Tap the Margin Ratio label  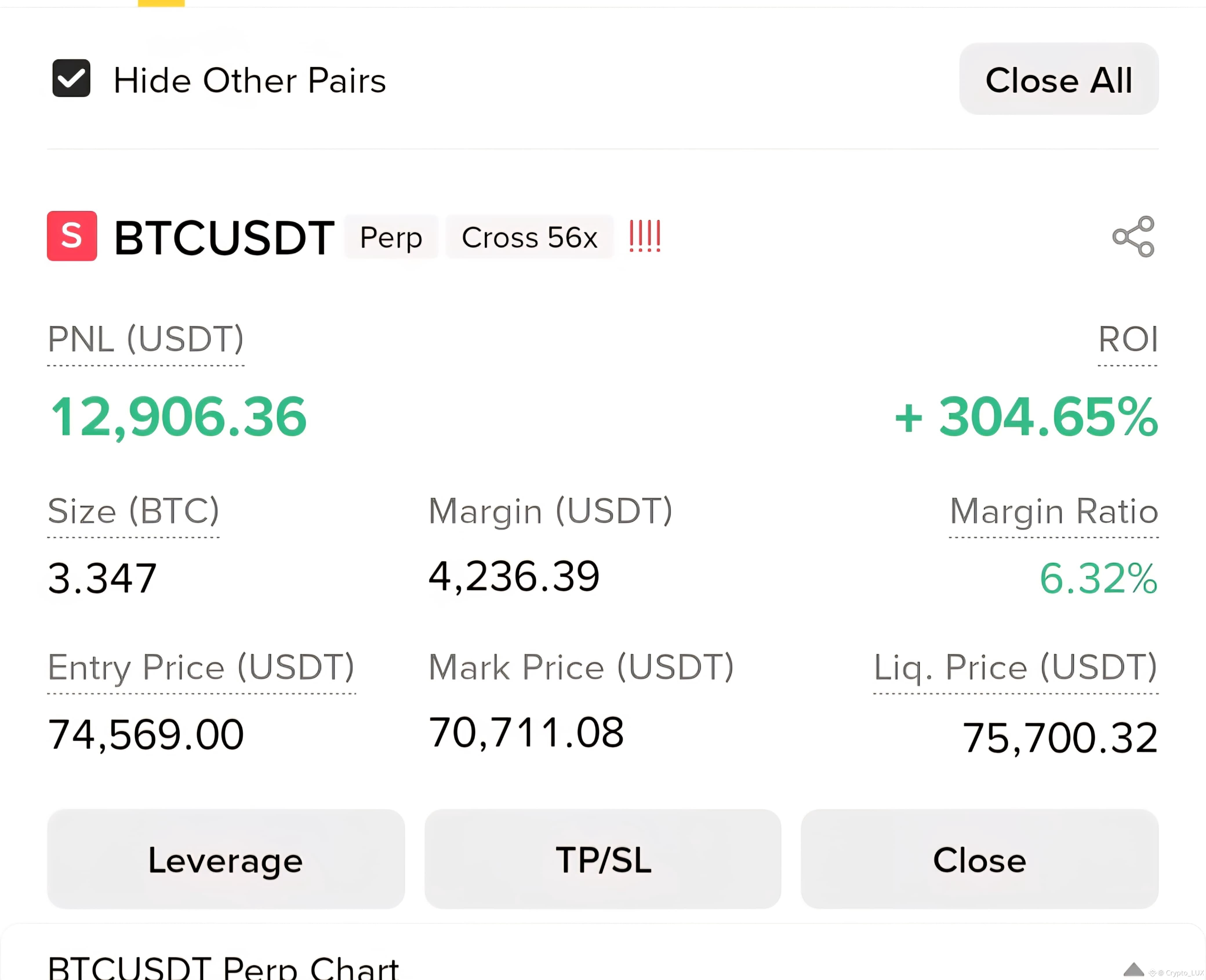(x=1054, y=512)
